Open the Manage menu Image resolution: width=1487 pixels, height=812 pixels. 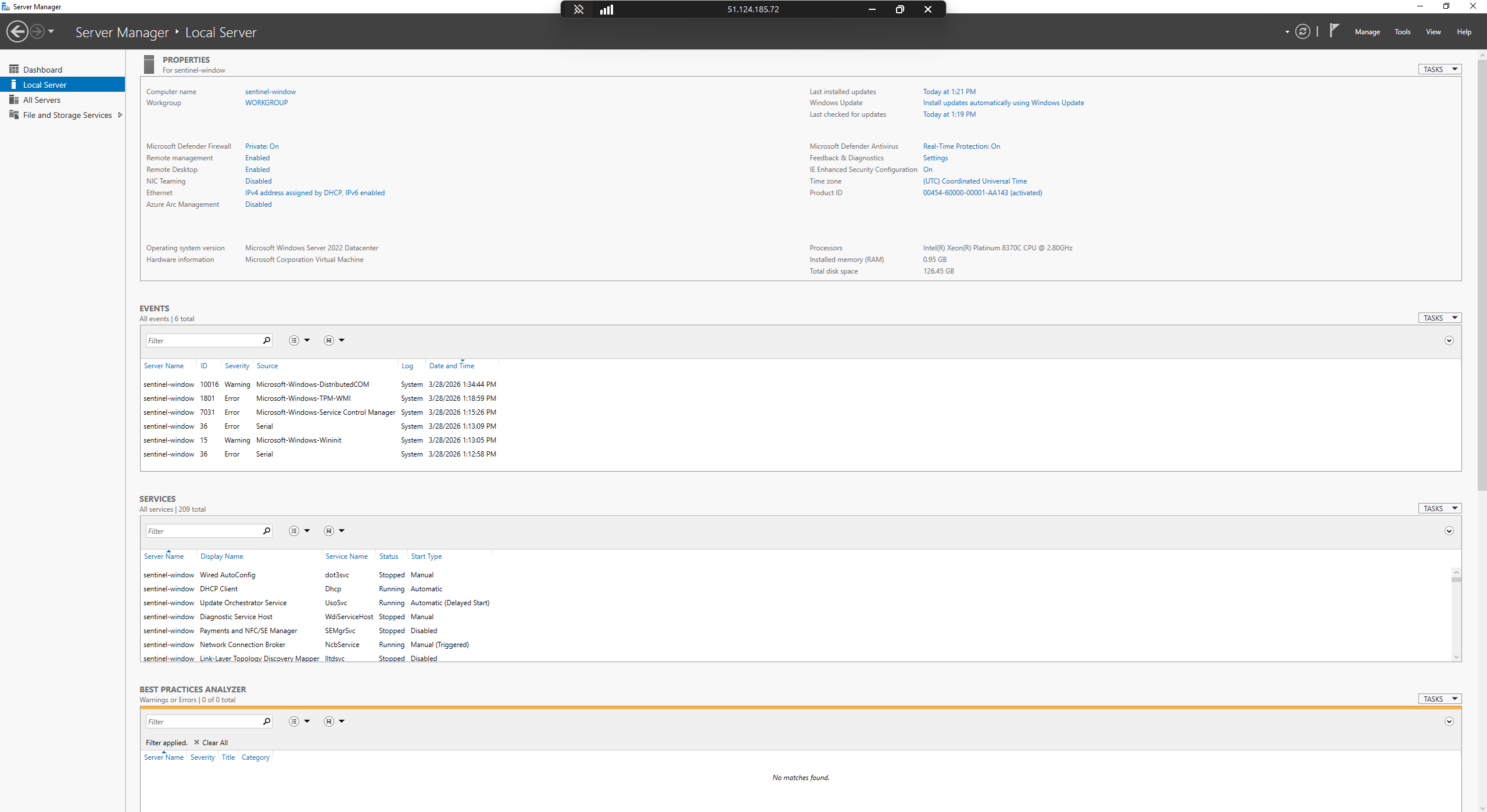point(1367,32)
